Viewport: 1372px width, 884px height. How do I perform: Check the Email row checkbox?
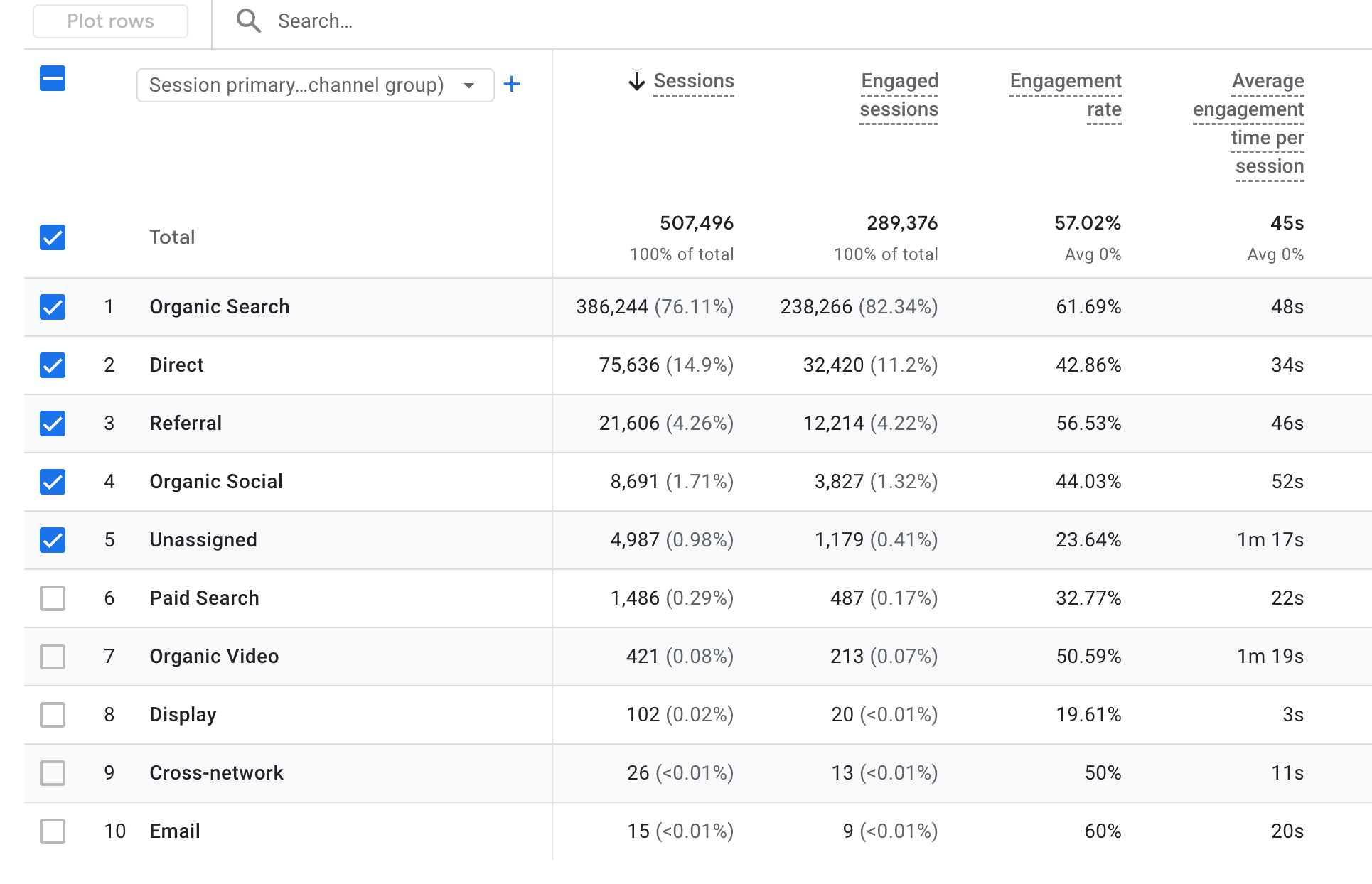point(52,831)
